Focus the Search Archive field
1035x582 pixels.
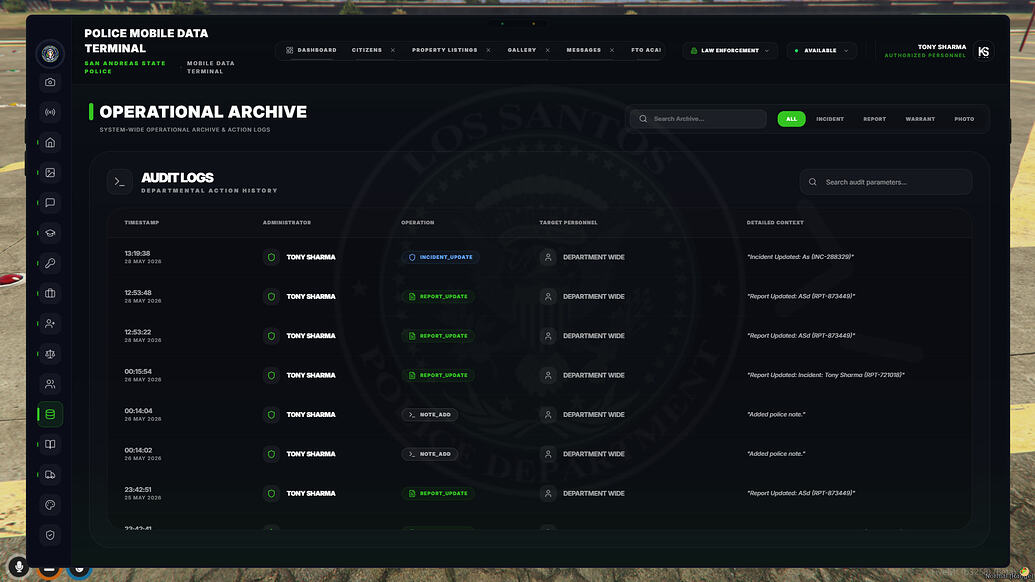pyautogui.click(x=698, y=119)
